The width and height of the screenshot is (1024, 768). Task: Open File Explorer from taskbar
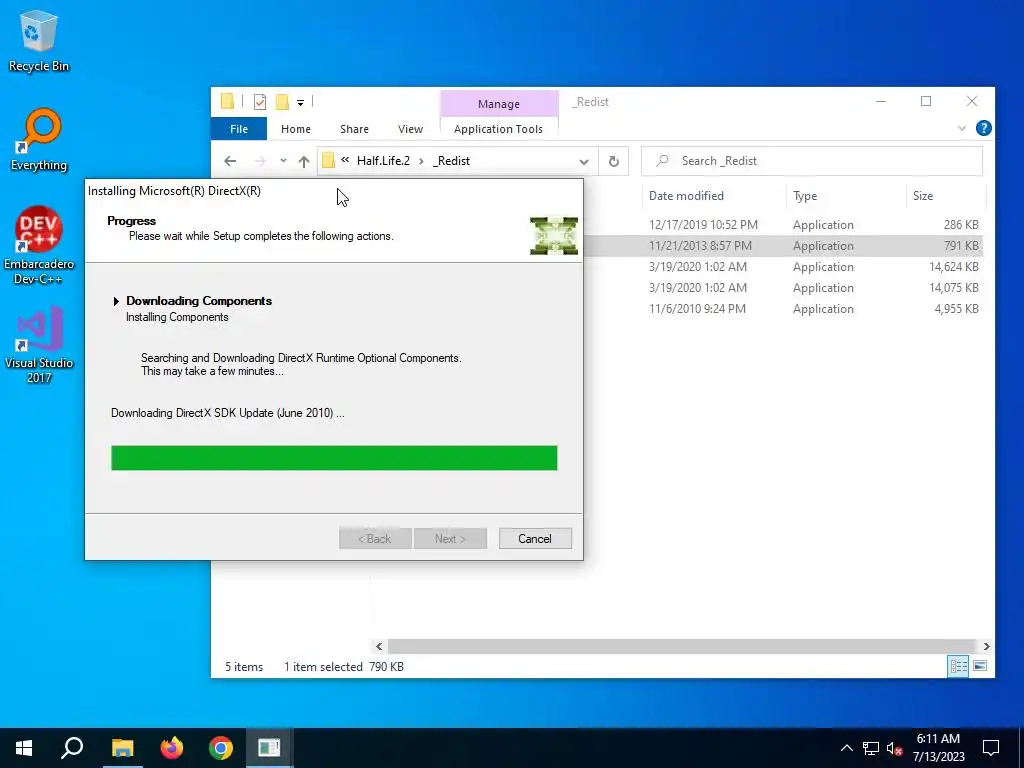[x=122, y=748]
